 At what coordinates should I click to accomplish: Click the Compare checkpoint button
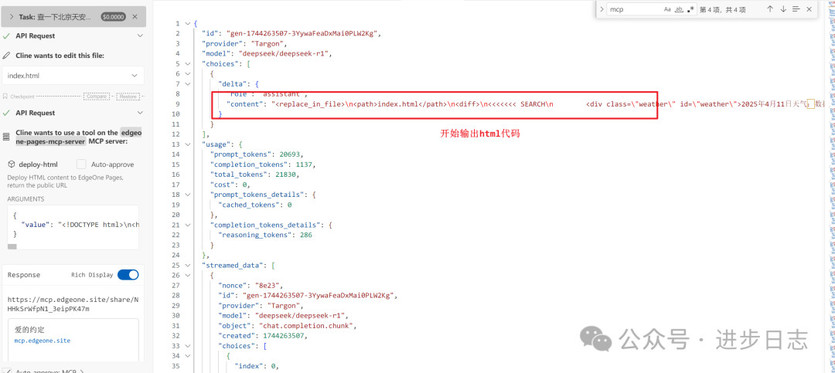click(96, 96)
